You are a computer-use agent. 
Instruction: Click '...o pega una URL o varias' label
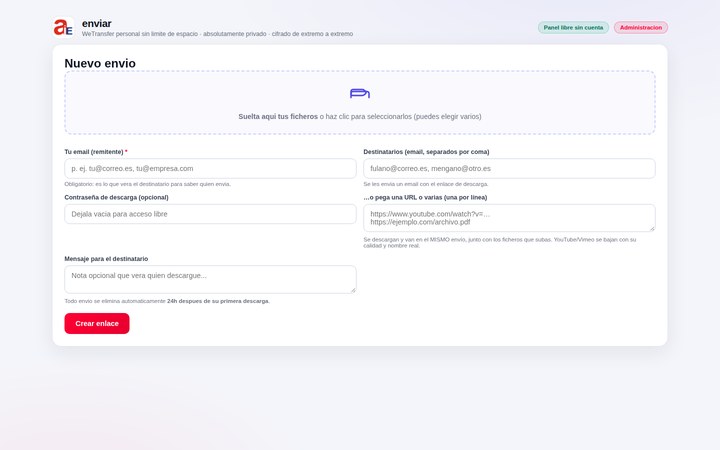tap(425, 197)
